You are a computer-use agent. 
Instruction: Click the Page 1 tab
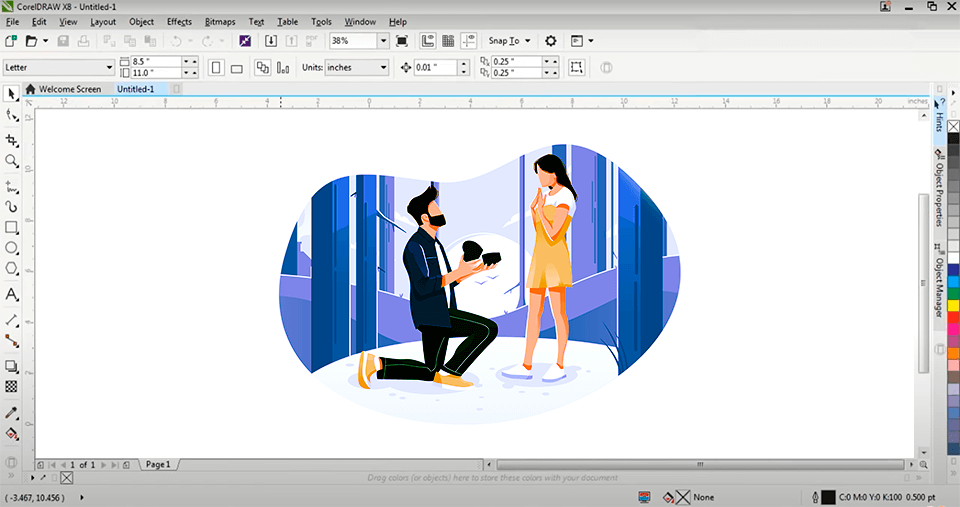[x=158, y=465]
